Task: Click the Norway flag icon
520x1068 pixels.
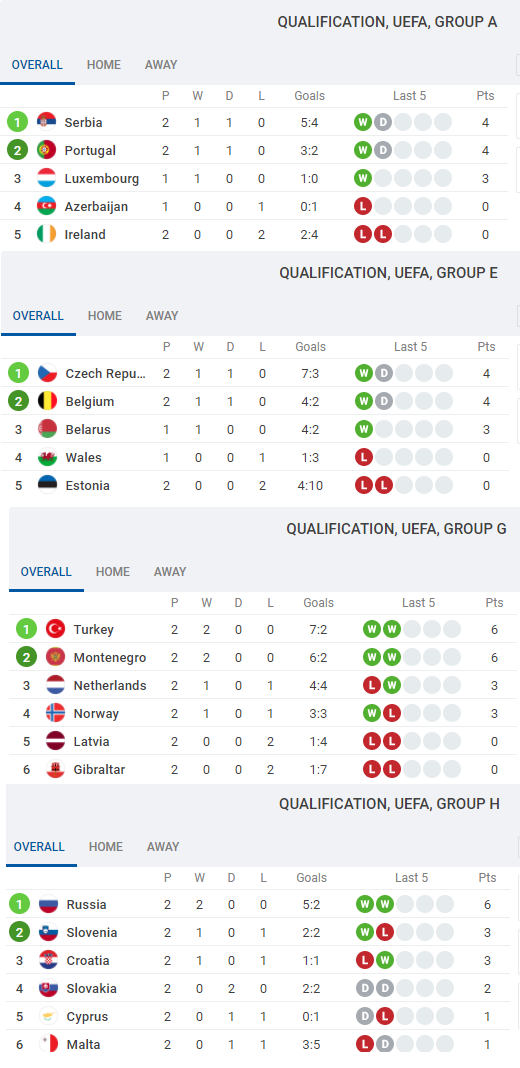Action: coord(55,713)
